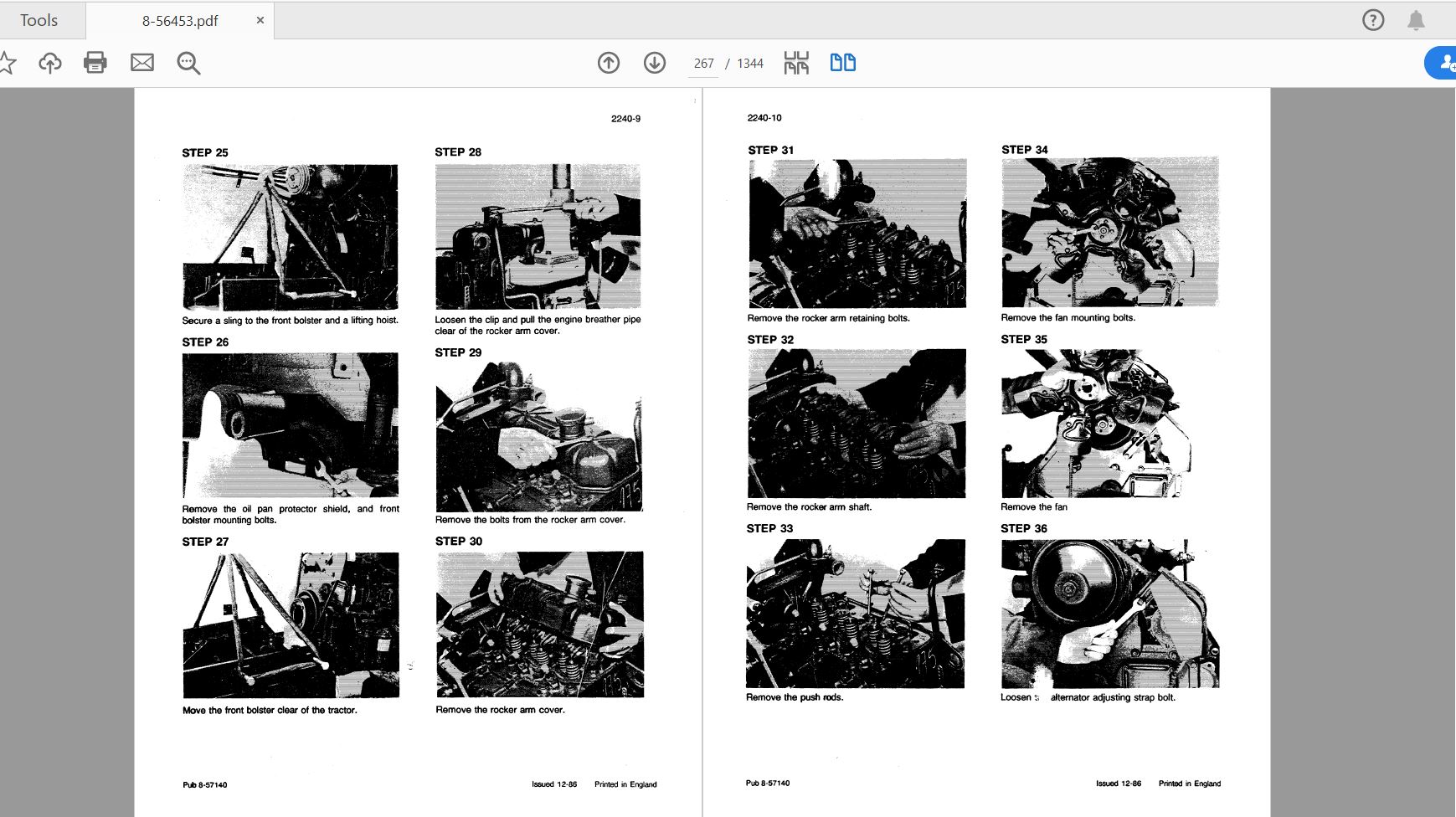Viewport: 1456px width, 817px height.
Task: Click page number '2240-9' on left page
Action: (625, 119)
